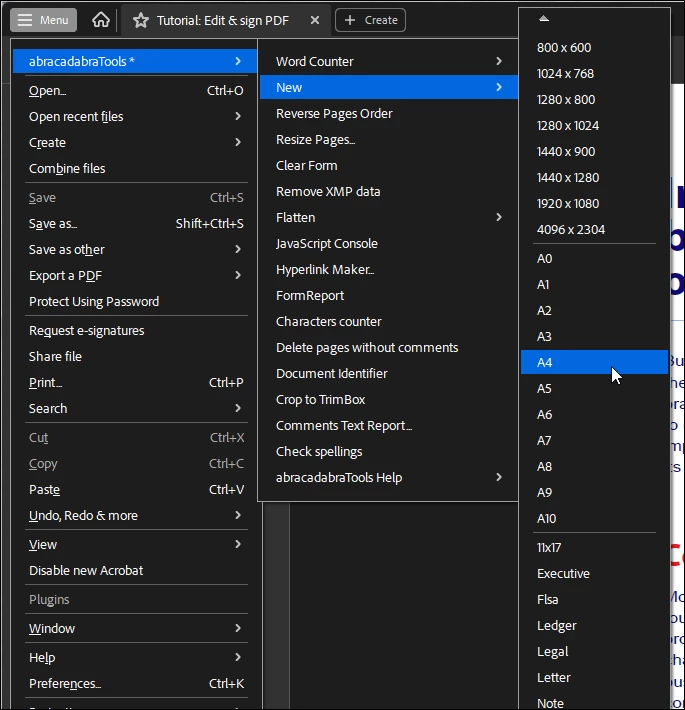Click the plus Create button
685x710 pixels.
[370, 20]
